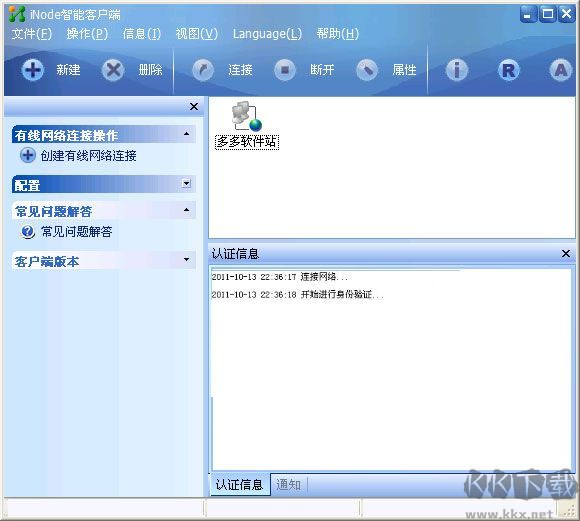Click log line '22:36:18 开始进行身份验证...'
Viewport: 580px width, 521px height.
coord(297,295)
